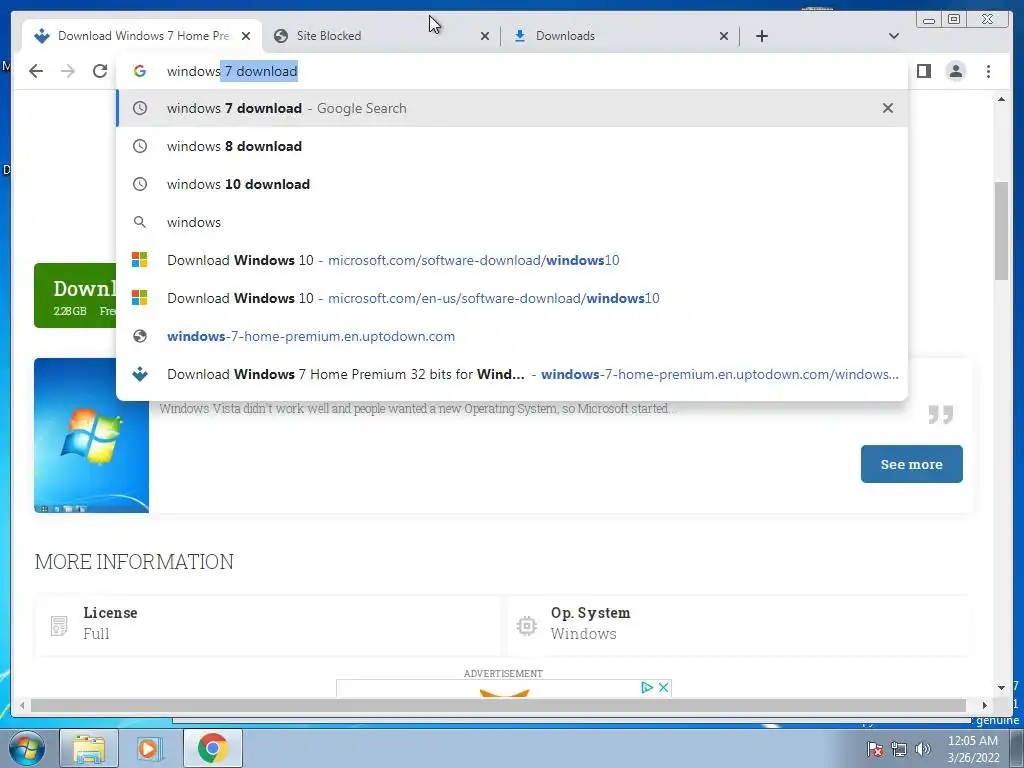
Task: Click magnifier icon beside windows suggestion
Action: pos(140,222)
